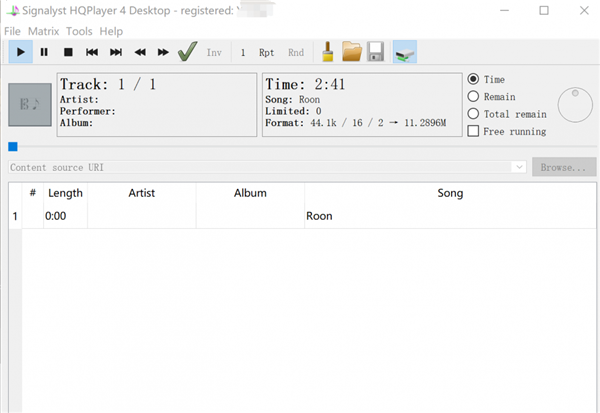
Task: Select the Time radio button
Action: [473, 79]
